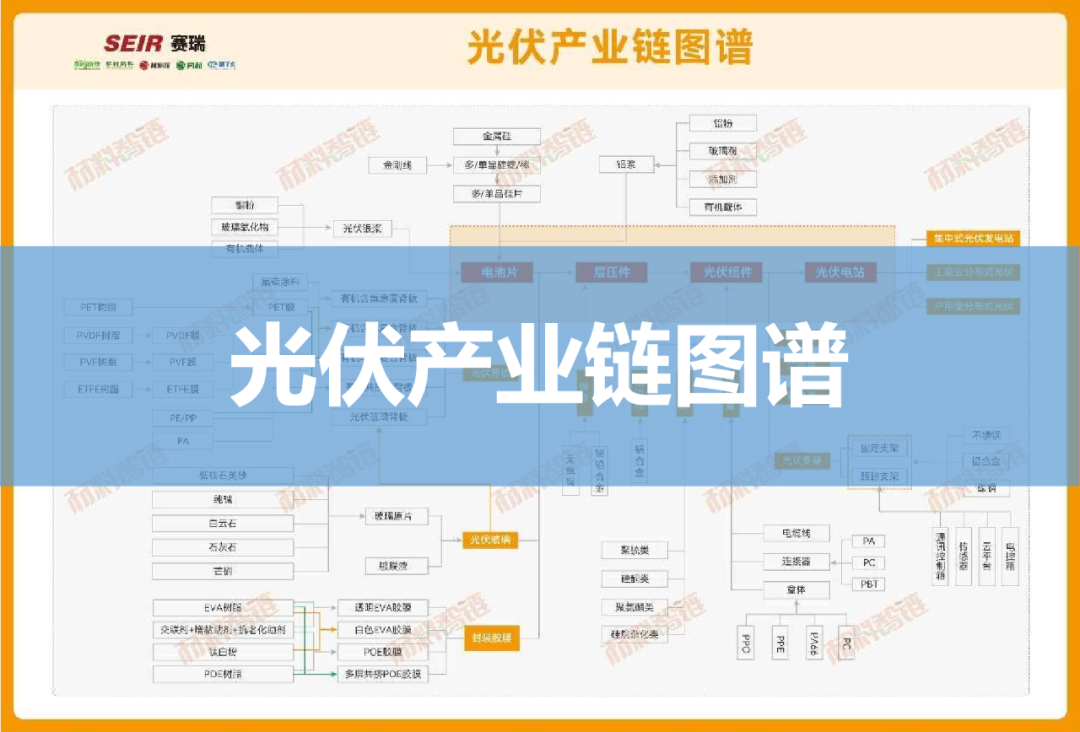Viewport: 1080px width, 732px height.
Task: Click the 玻璃粉 box
Action: click(723, 151)
